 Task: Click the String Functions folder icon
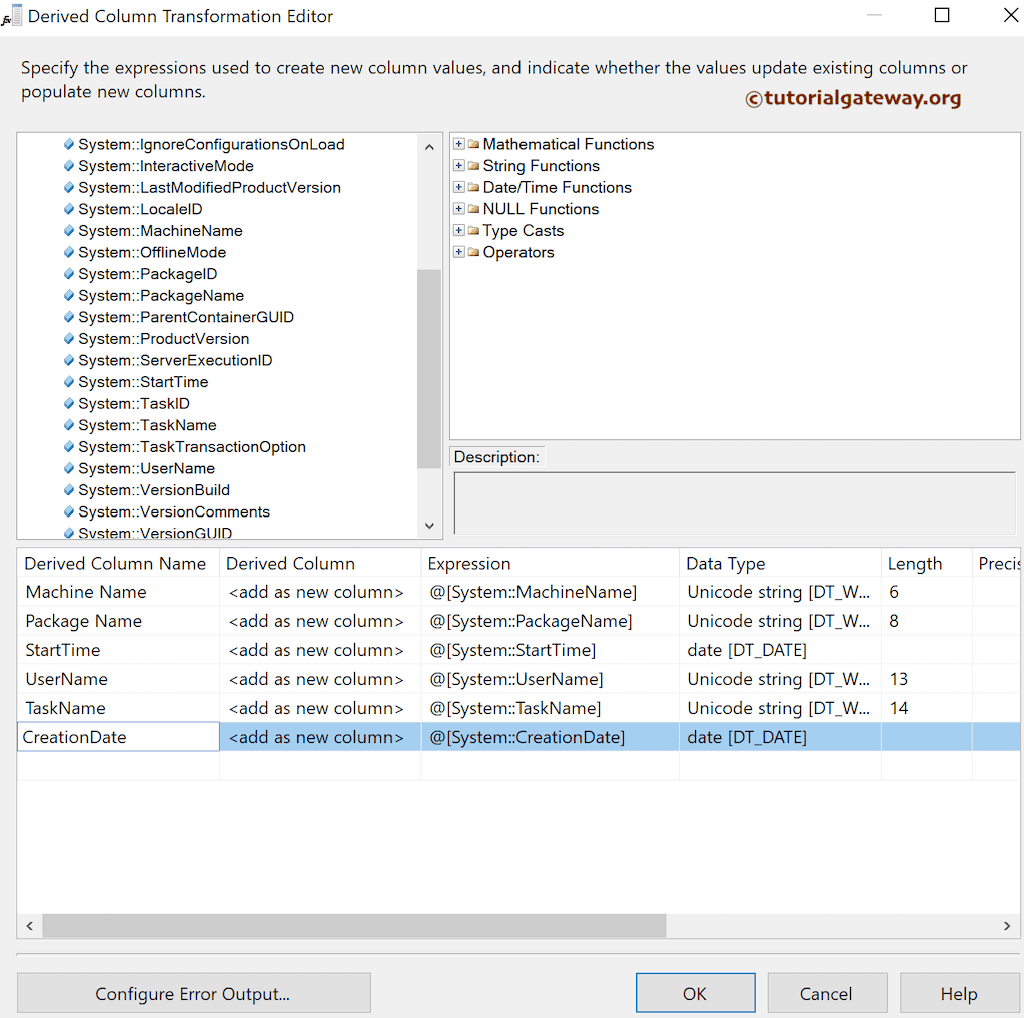tap(472, 165)
